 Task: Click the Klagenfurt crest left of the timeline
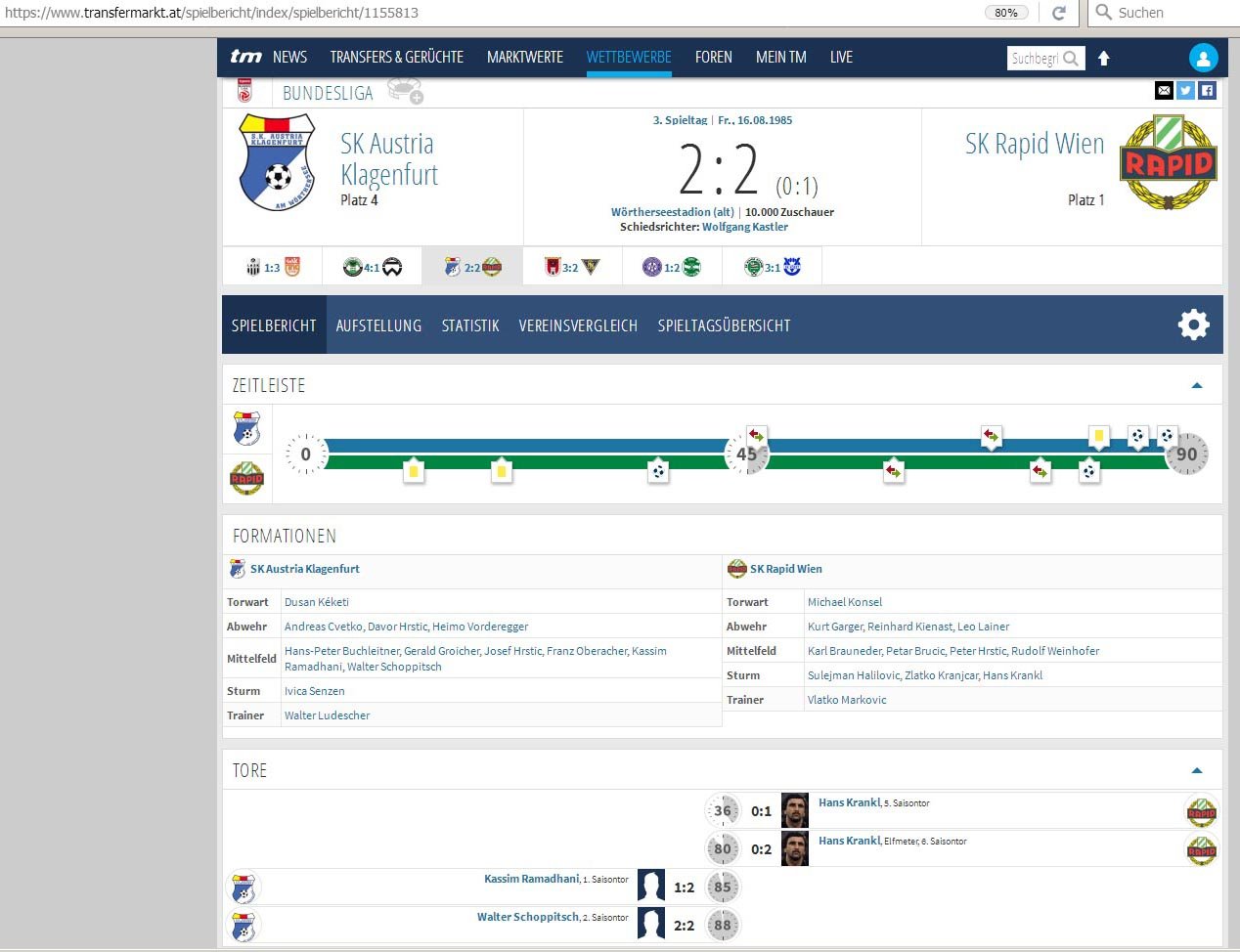246,429
